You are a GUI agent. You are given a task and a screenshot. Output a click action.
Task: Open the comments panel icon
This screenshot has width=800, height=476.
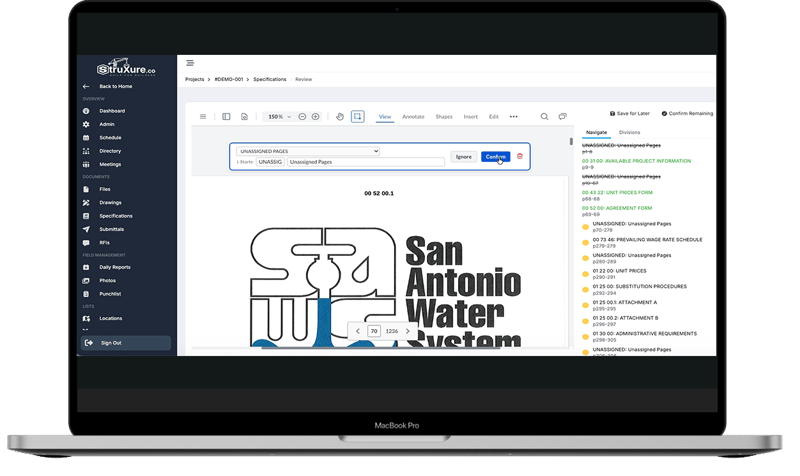(562, 117)
